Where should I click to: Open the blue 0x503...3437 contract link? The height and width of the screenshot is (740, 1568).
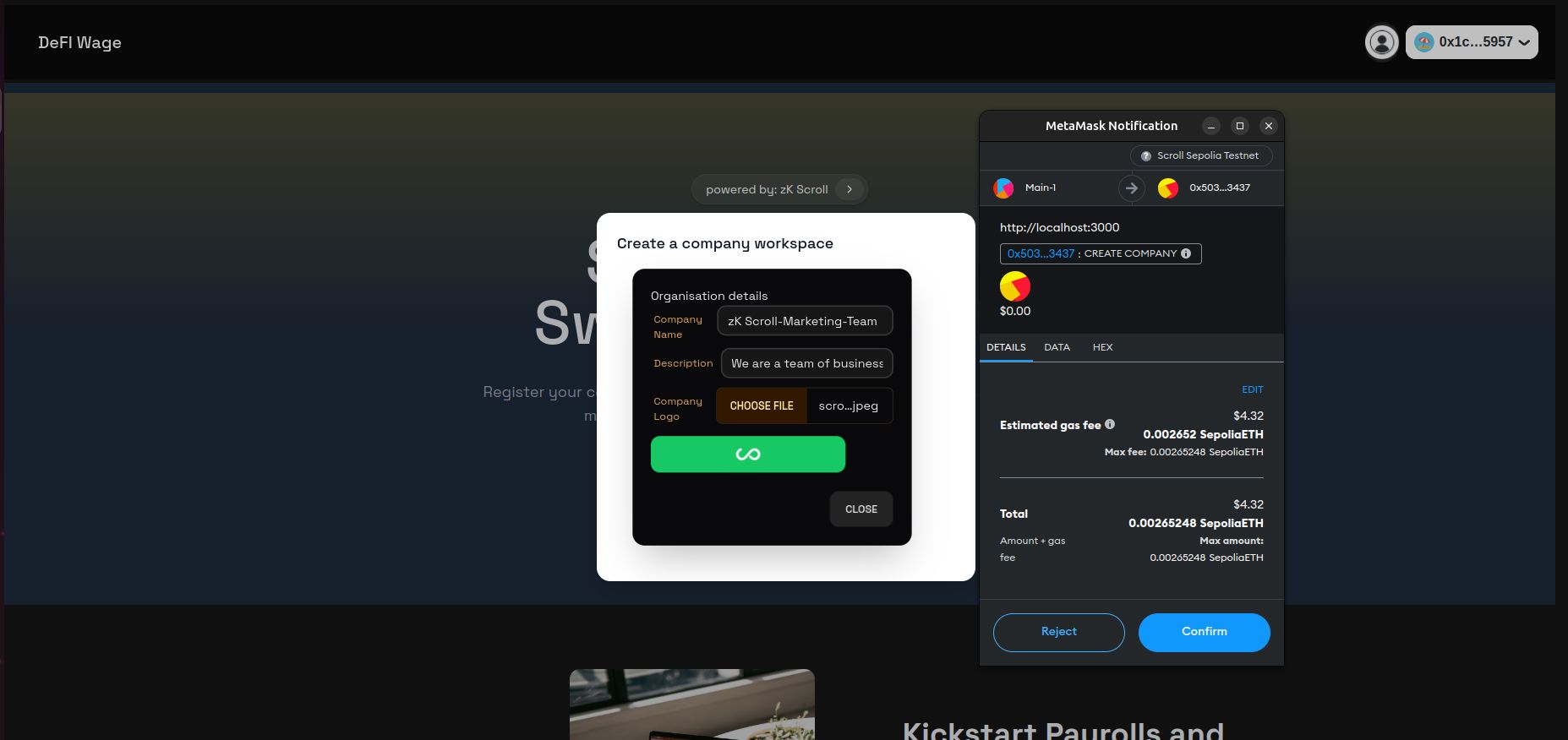(x=1041, y=253)
